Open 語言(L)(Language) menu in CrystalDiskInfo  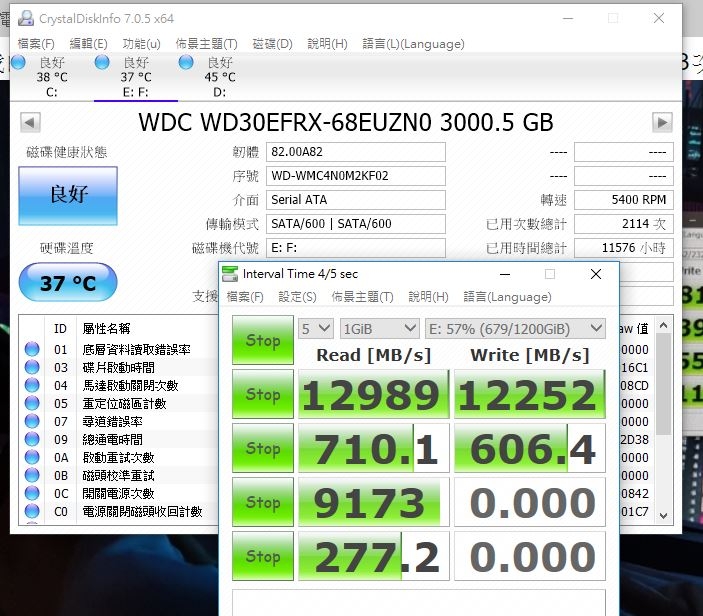[413, 43]
